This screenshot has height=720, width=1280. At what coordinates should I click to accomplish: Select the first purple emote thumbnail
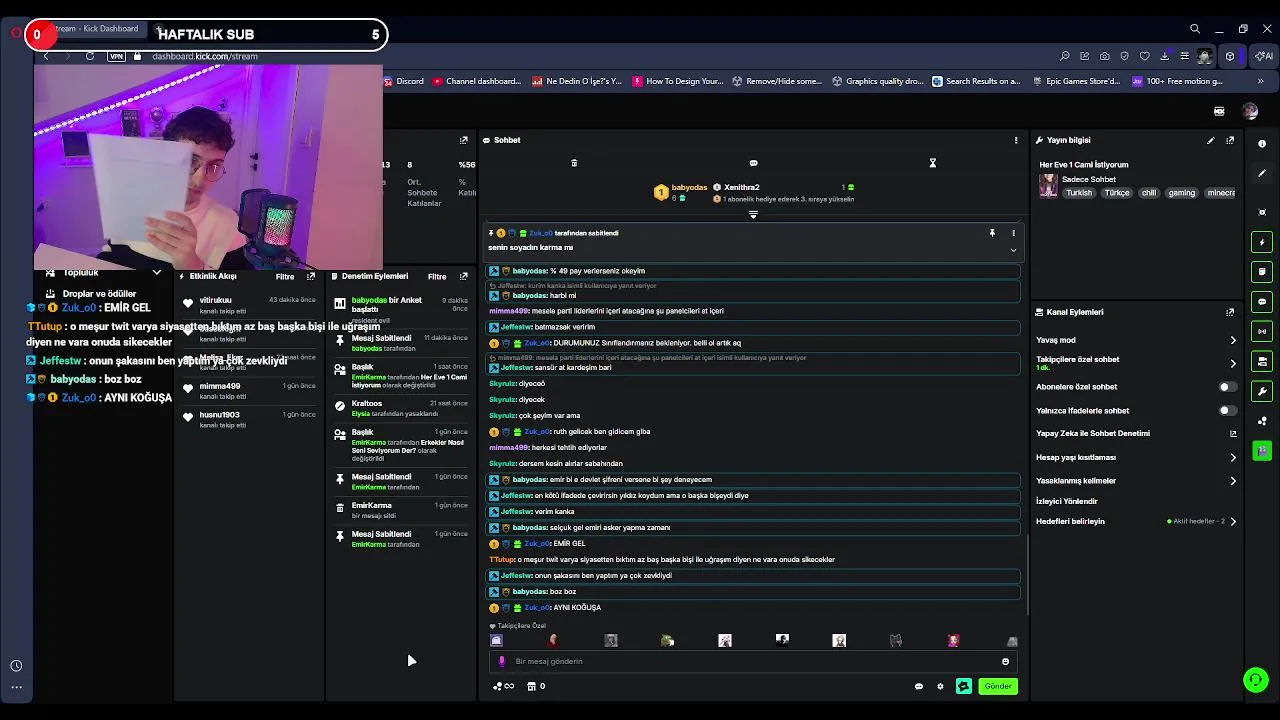pyautogui.click(x=496, y=641)
